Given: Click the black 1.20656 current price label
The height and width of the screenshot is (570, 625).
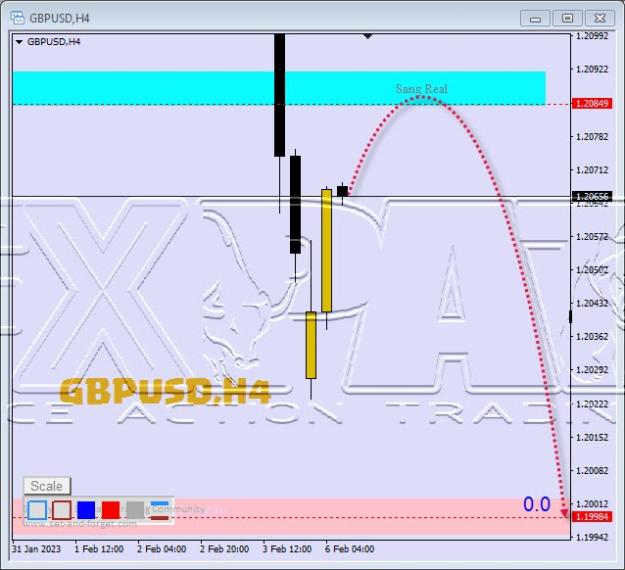Looking at the screenshot, I should point(592,197).
